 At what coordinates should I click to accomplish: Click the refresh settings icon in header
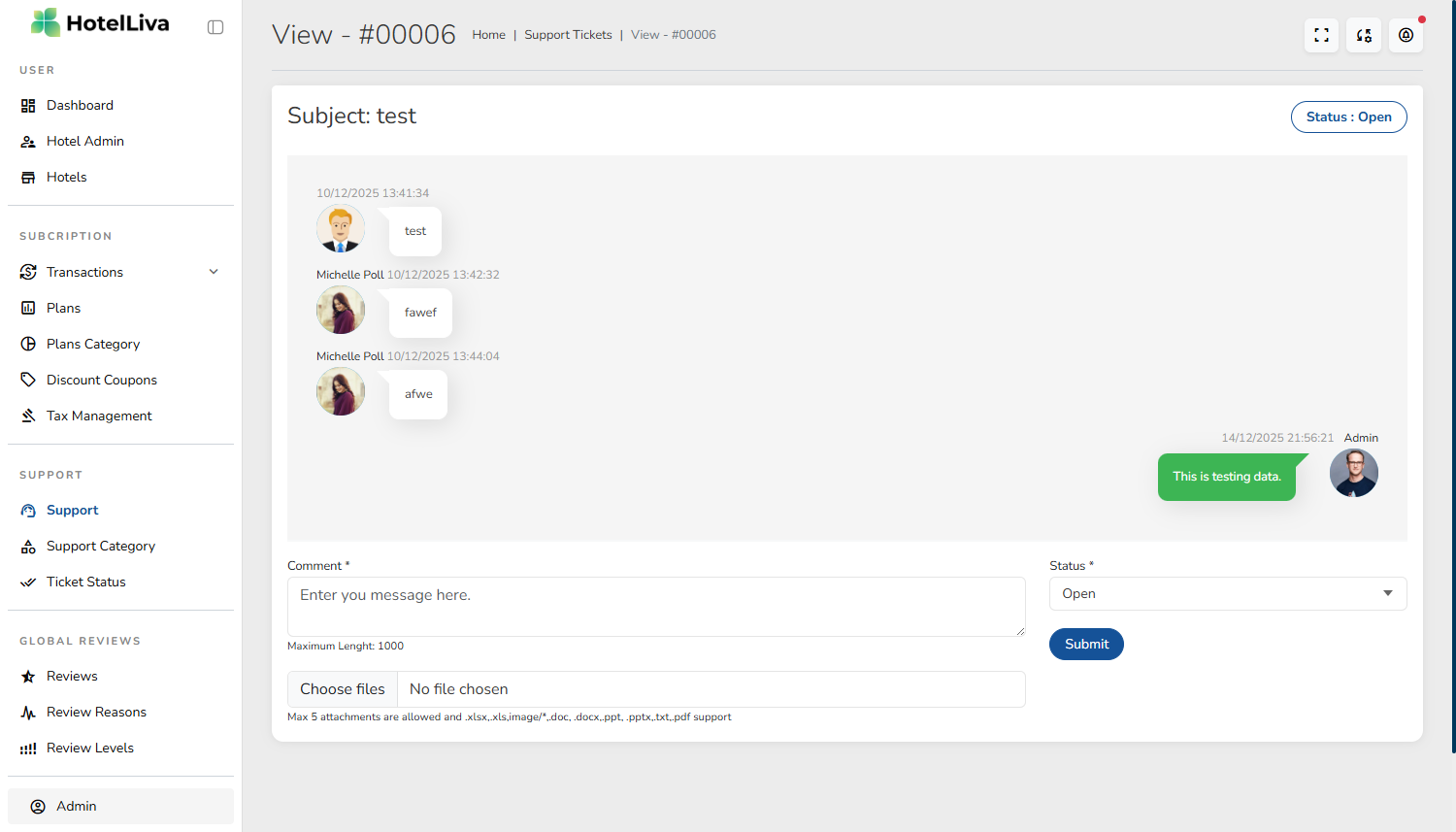click(1364, 36)
